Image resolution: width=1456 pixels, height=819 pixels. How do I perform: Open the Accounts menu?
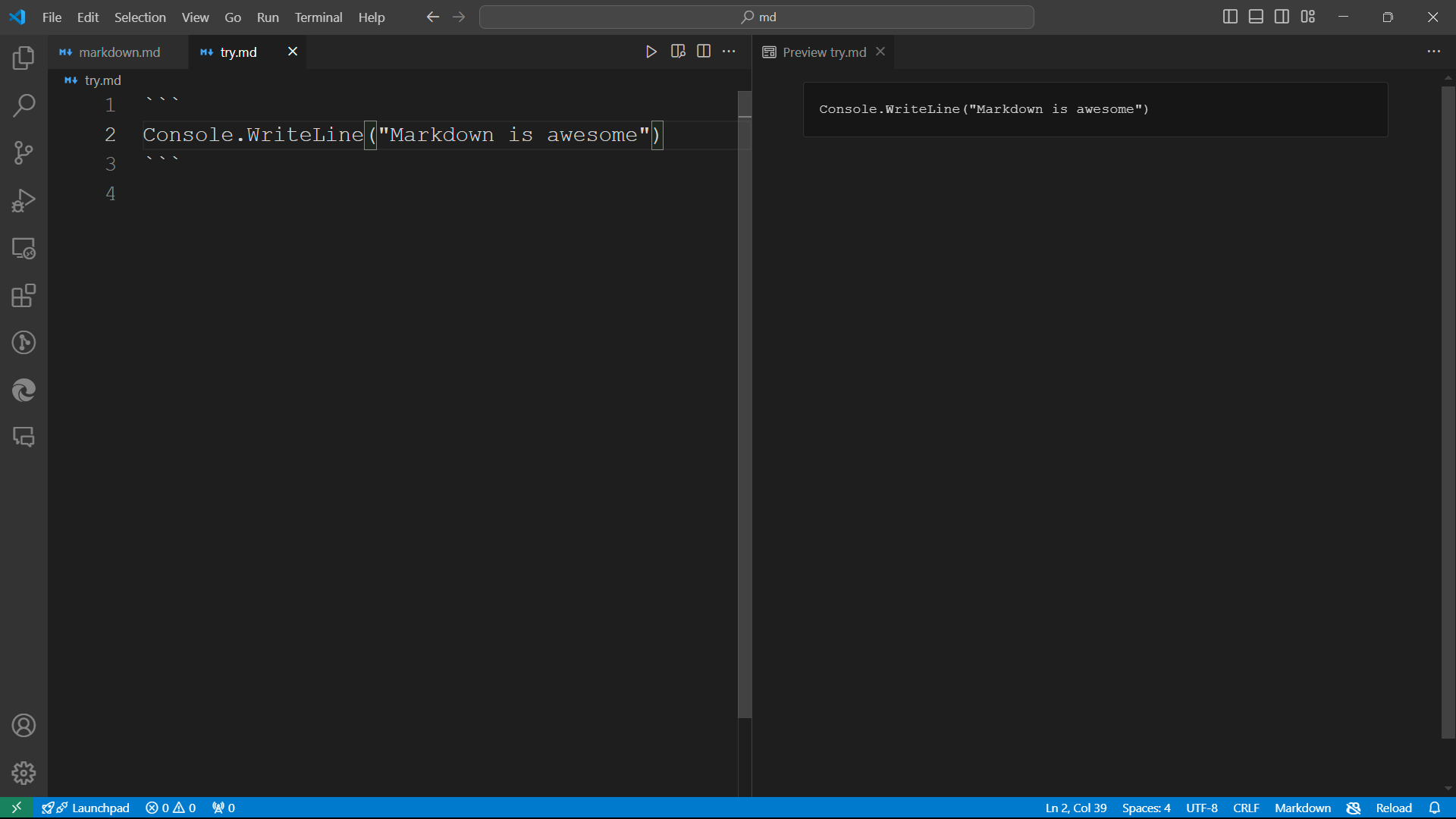point(24,726)
